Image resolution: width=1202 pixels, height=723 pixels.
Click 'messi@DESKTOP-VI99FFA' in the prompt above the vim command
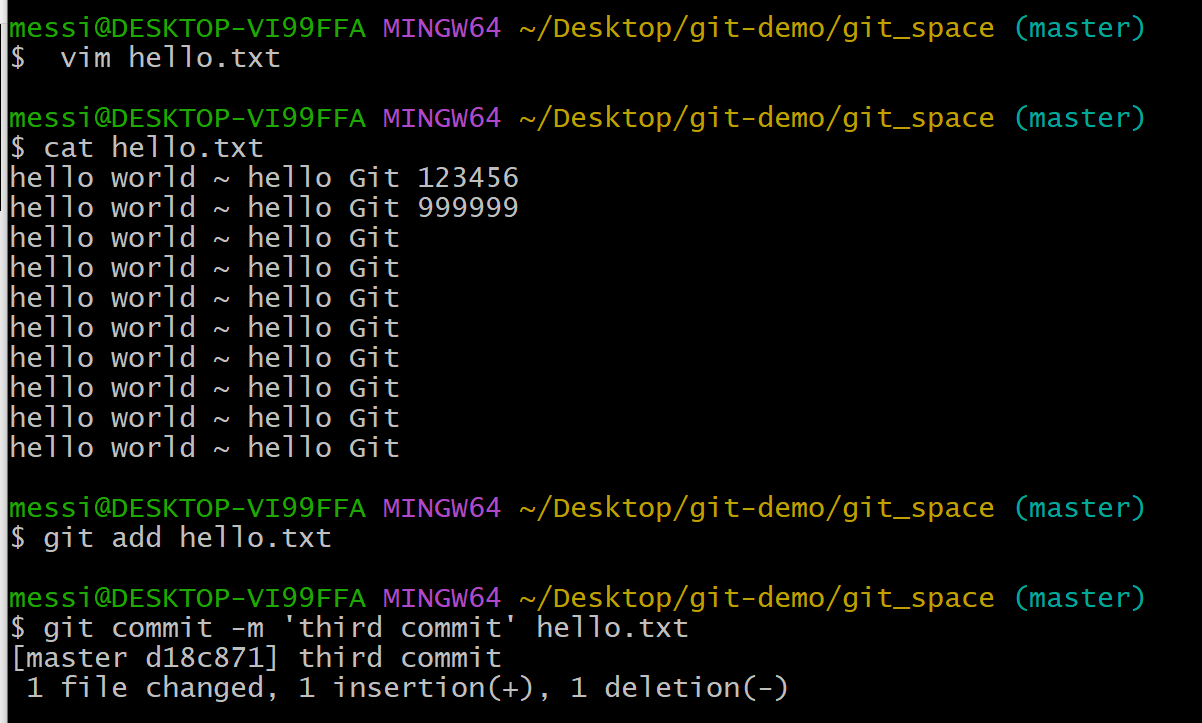click(187, 28)
